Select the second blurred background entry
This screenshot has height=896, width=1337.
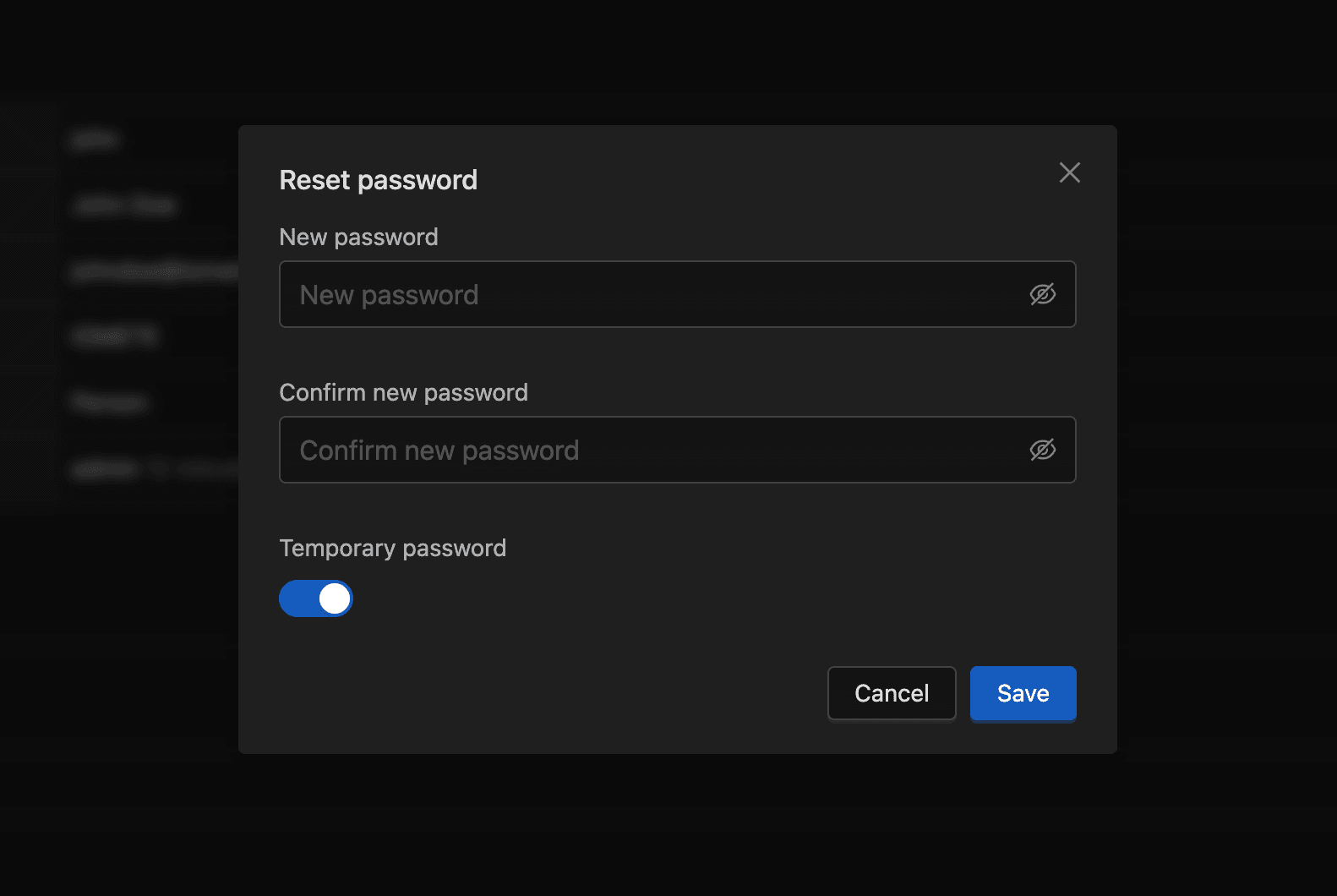click(125, 205)
